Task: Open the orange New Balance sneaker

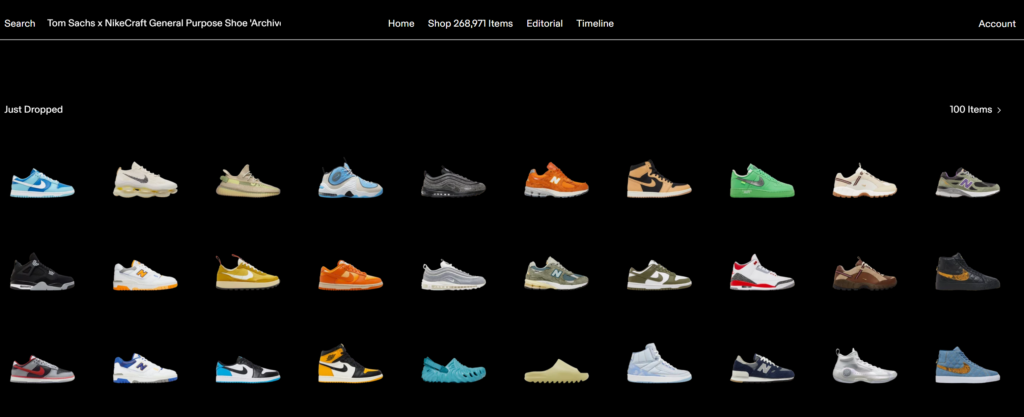Action: click(x=556, y=180)
